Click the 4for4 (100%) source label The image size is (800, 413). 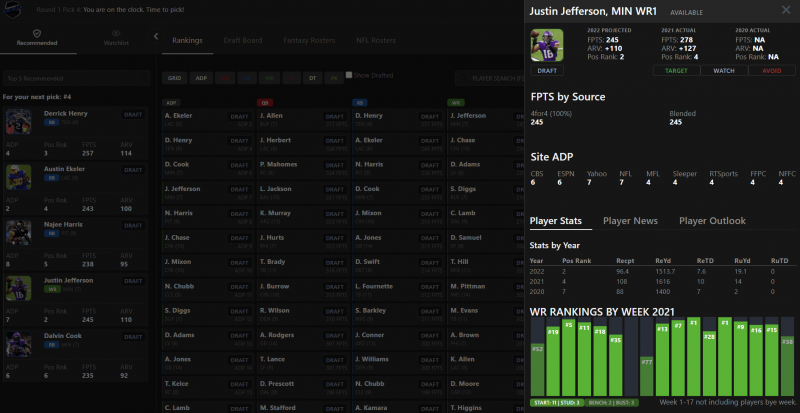click(551, 114)
